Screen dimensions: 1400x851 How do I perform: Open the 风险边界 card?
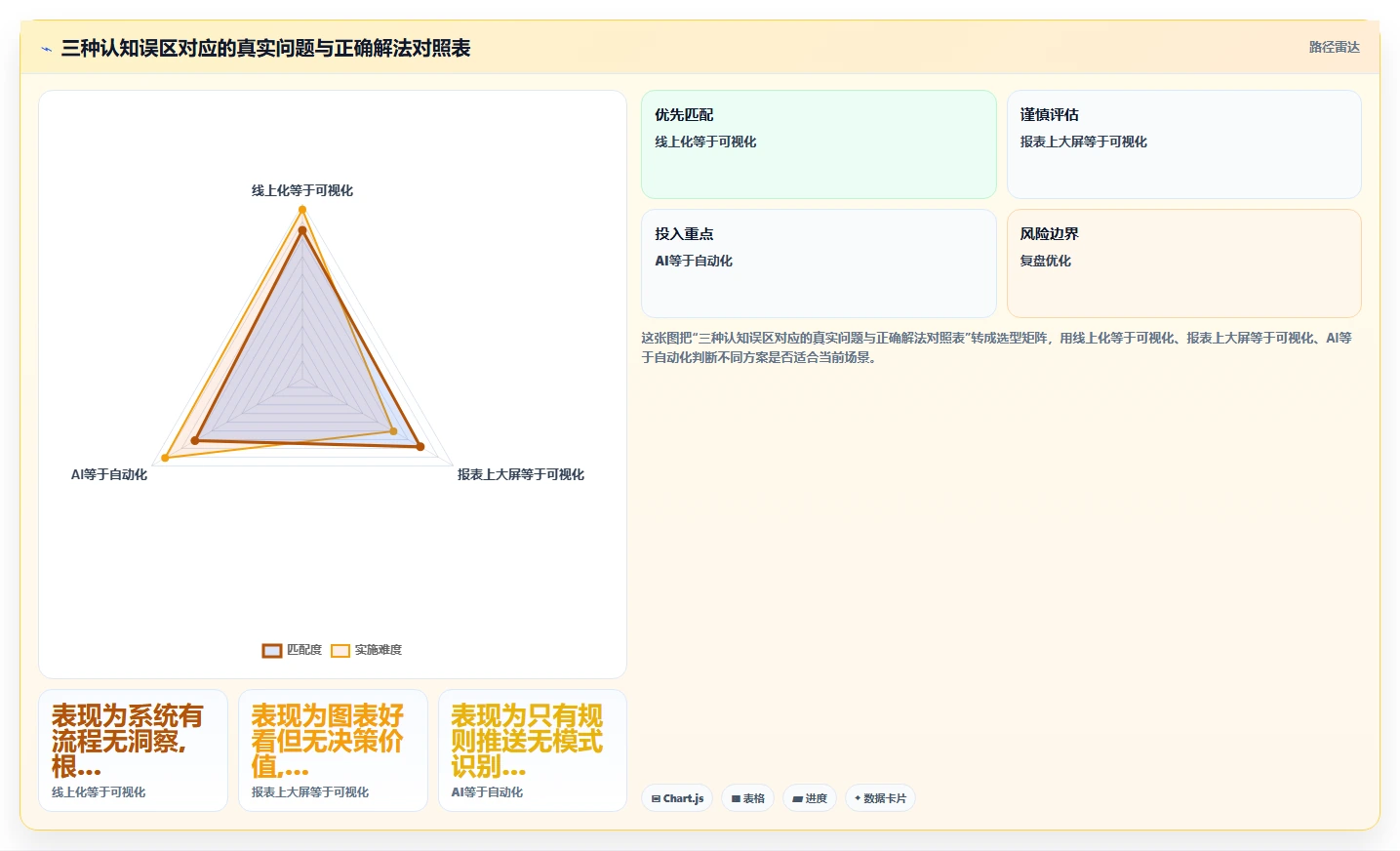1183,263
